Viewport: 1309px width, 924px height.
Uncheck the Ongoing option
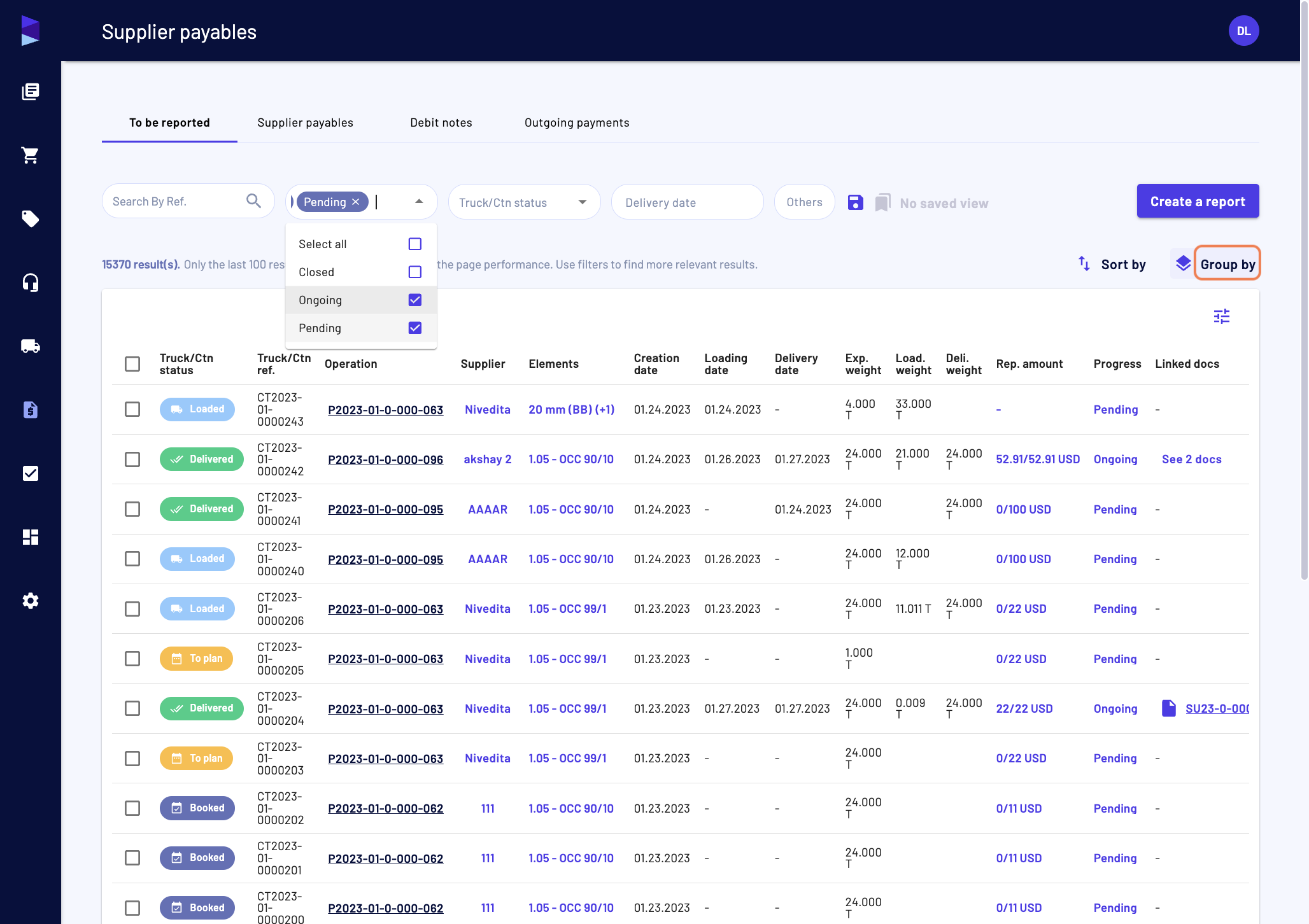(415, 300)
